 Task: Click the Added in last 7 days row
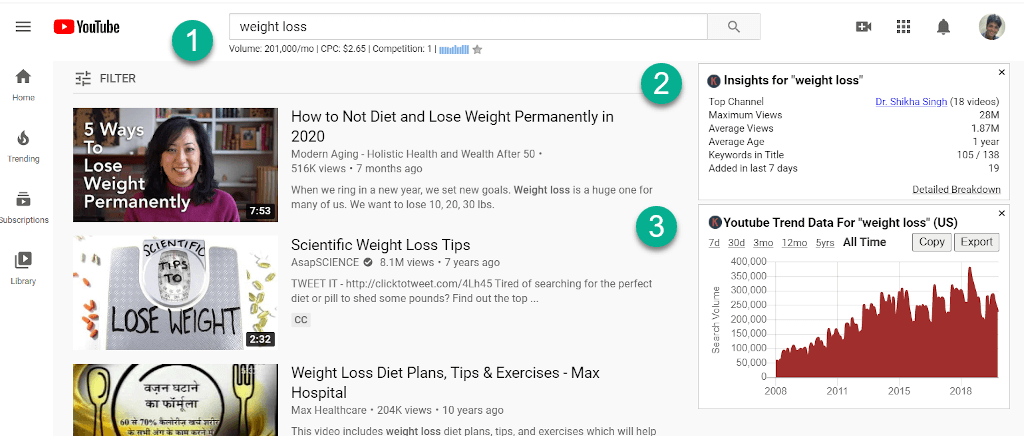pos(854,168)
